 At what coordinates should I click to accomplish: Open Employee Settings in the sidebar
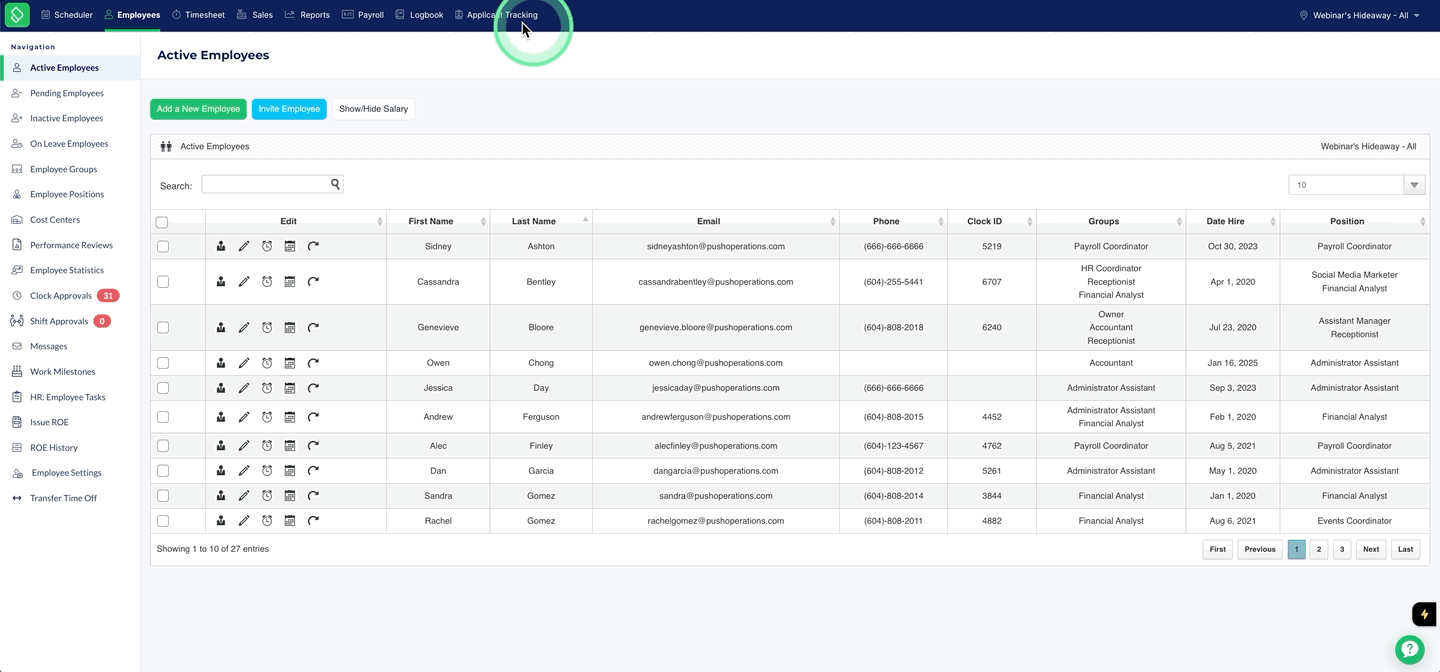coord(66,473)
